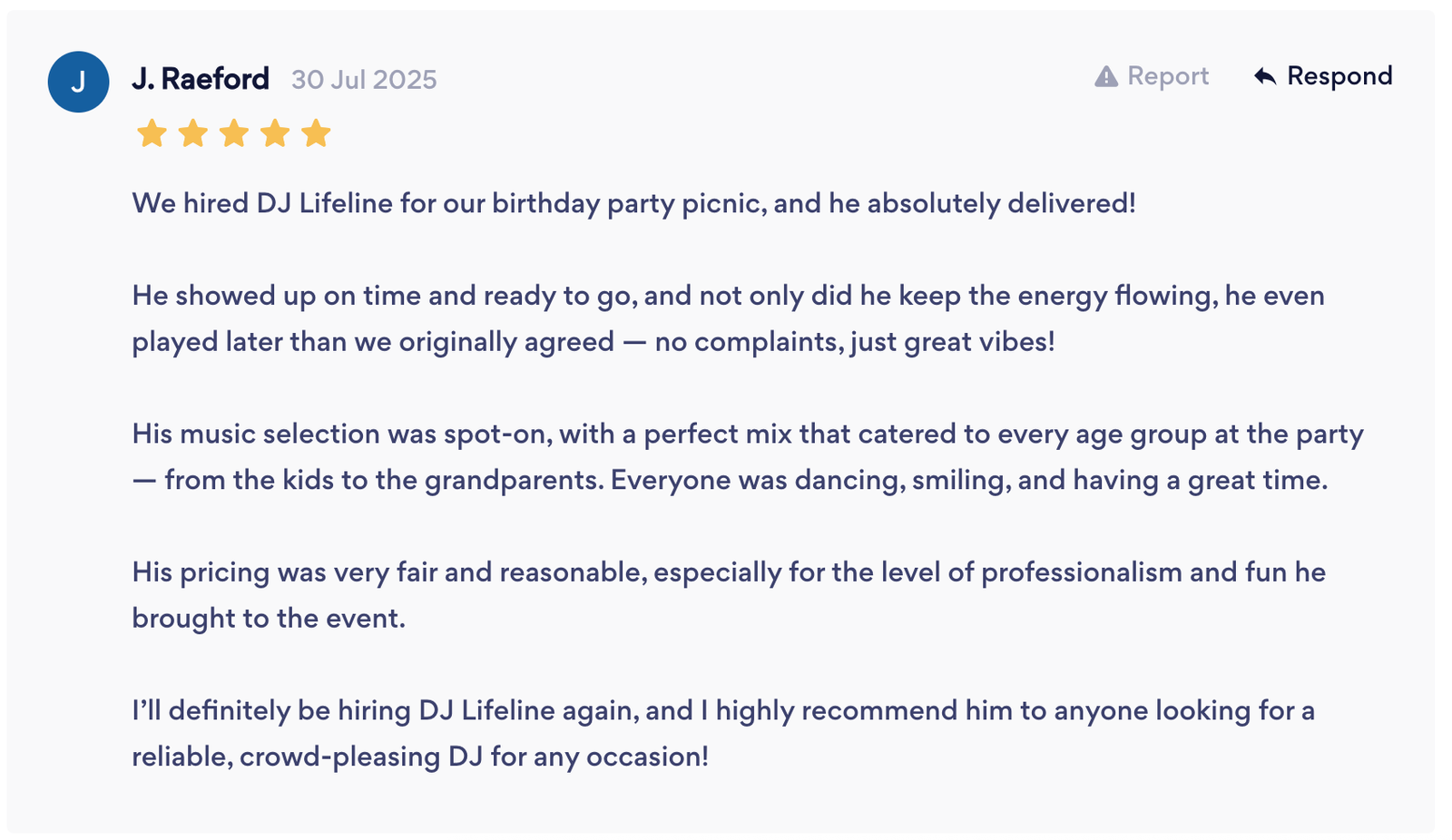
Task: Click the first rating star
Action: 152,133
